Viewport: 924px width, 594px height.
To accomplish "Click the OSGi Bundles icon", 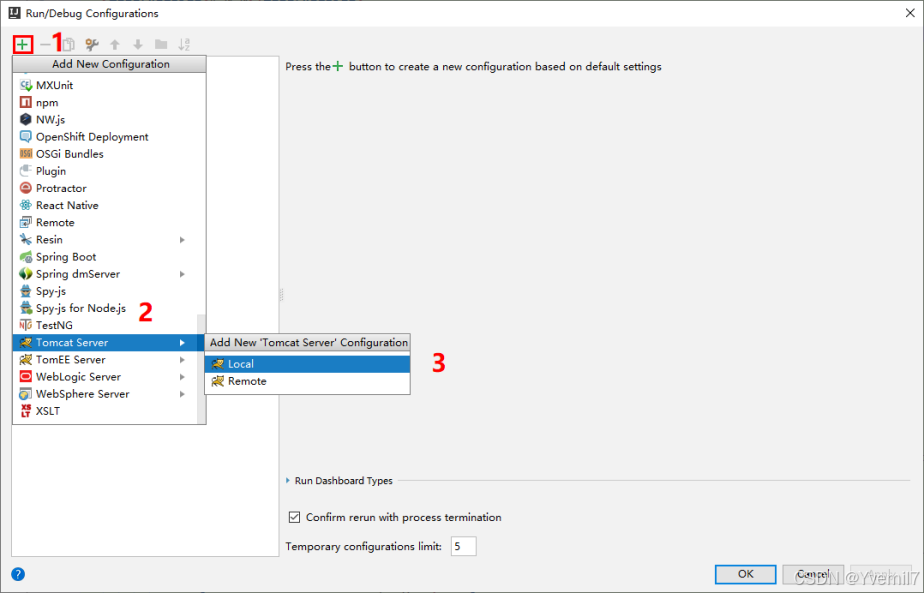I will click(25, 154).
